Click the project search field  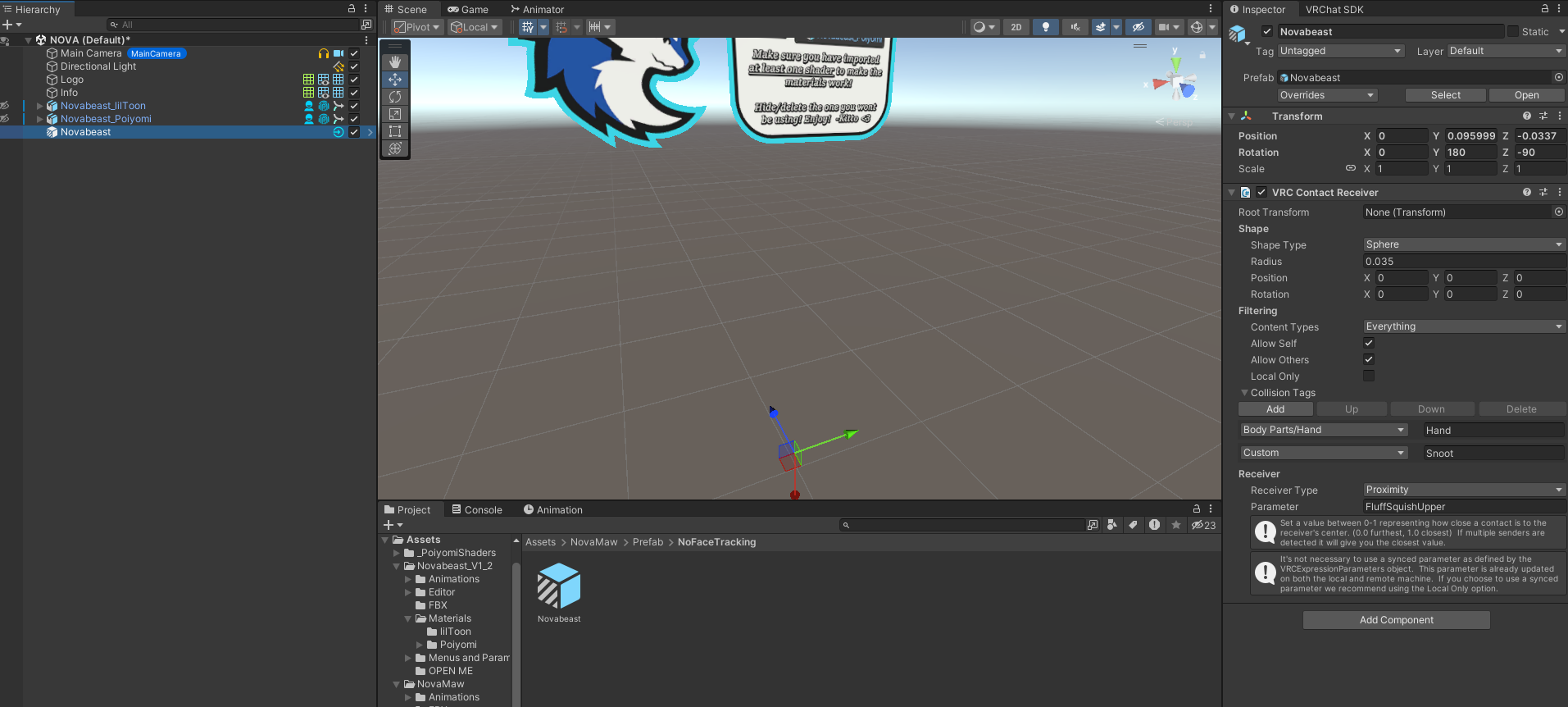(963, 525)
